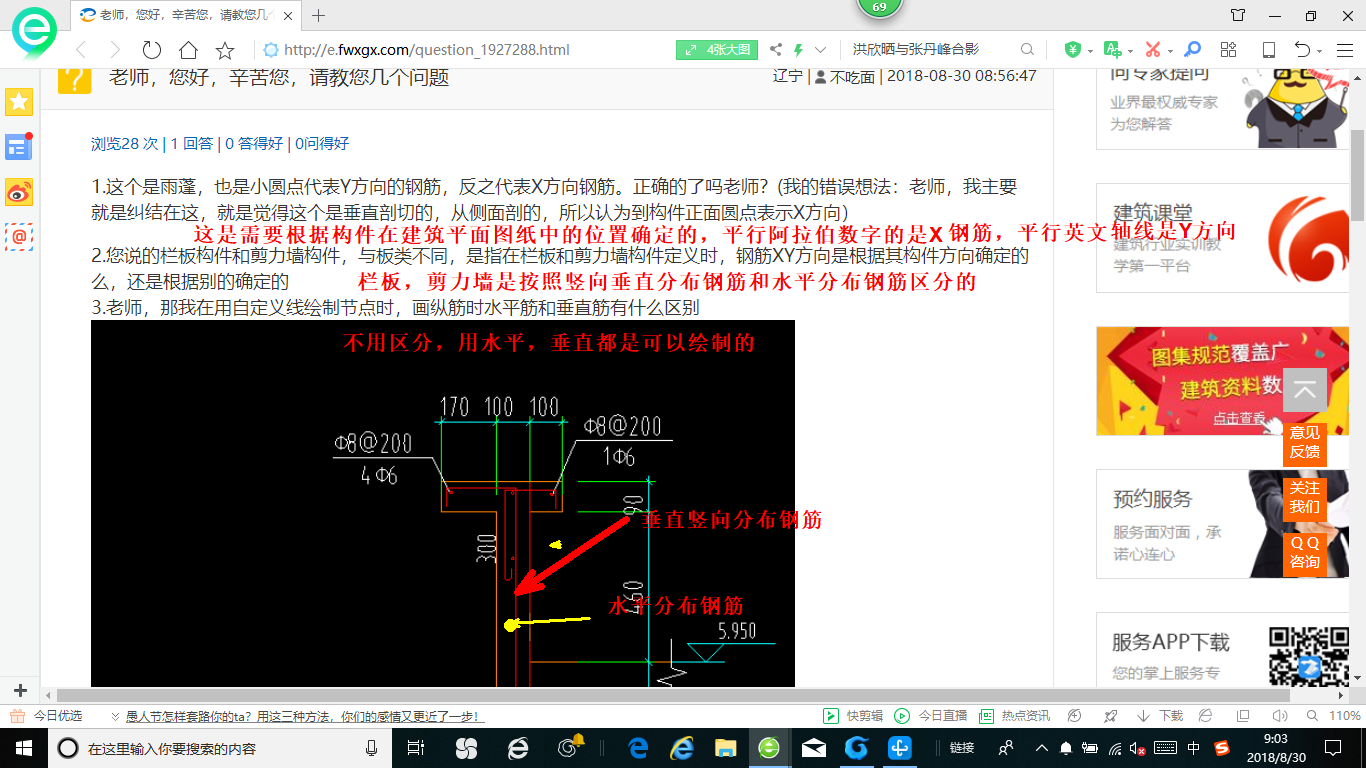Click the skin shirt icon in title bar
This screenshot has width=1366, height=768.
coord(1238,15)
